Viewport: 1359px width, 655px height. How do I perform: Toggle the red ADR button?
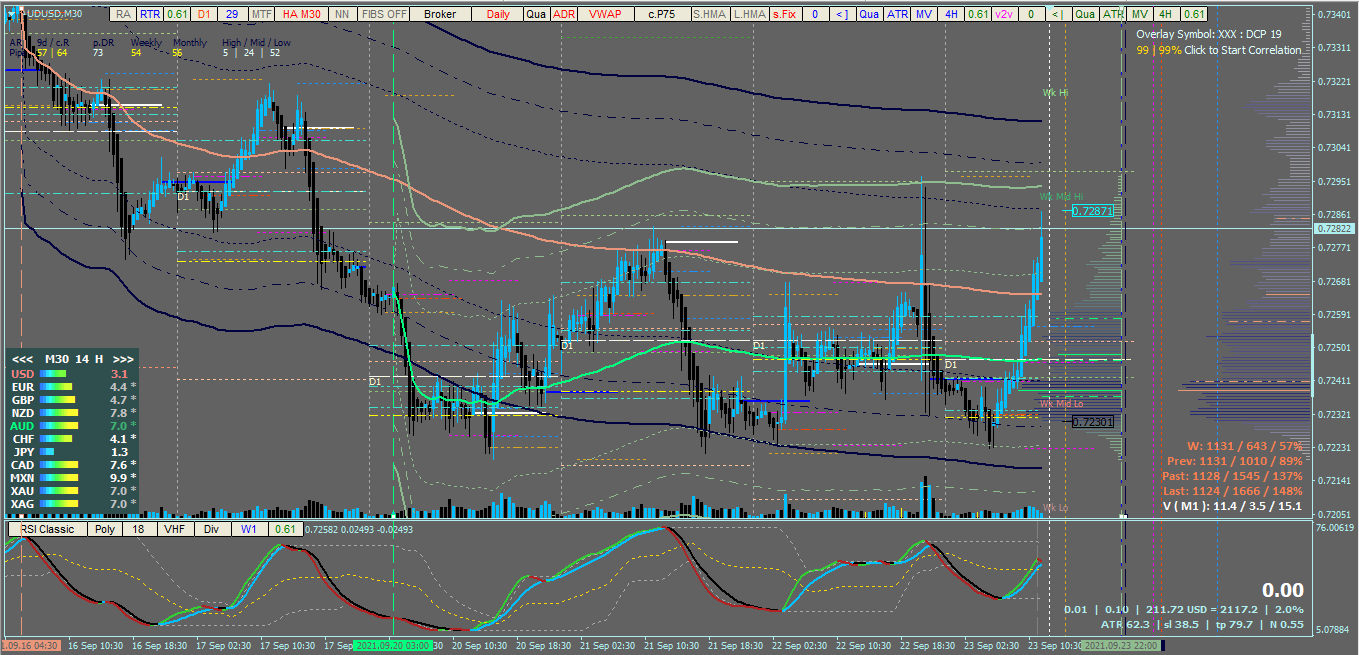pyautogui.click(x=563, y=14)
